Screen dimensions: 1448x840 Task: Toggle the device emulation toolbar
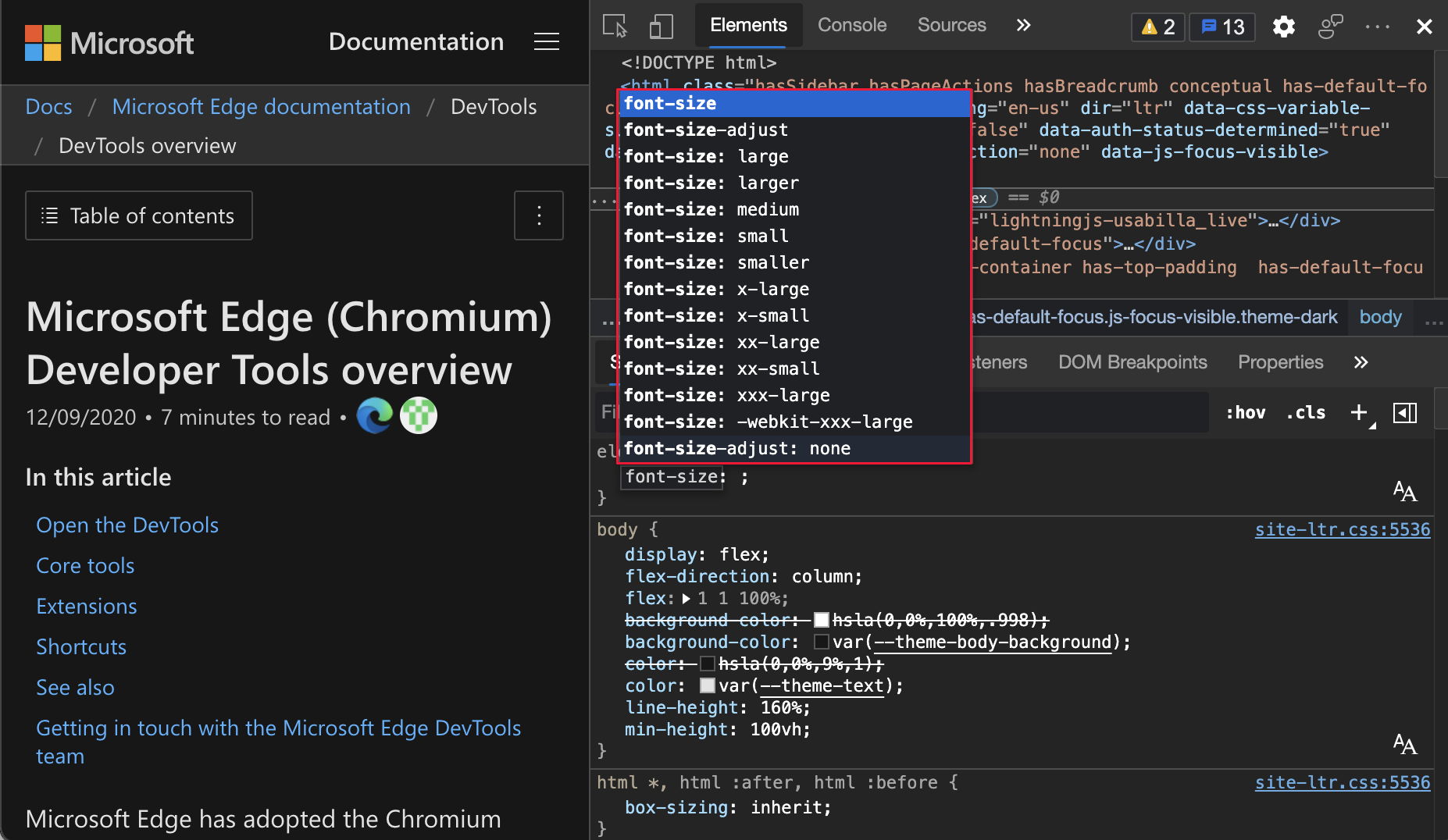(661, 26)
